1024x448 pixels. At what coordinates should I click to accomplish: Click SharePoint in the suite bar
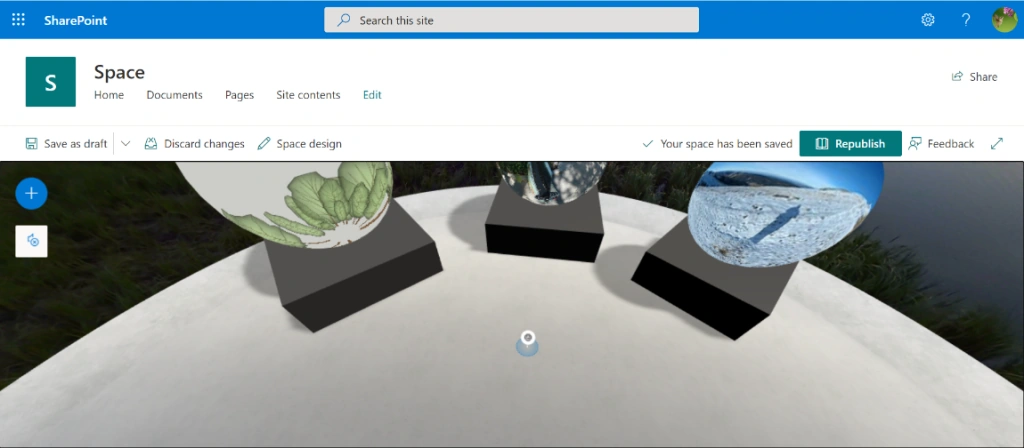(76, 20)
